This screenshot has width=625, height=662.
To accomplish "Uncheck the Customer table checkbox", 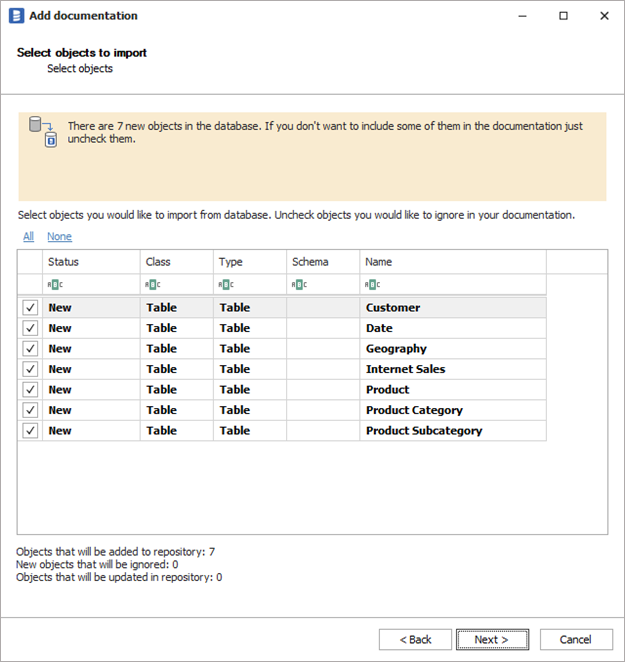I will 30,308.
